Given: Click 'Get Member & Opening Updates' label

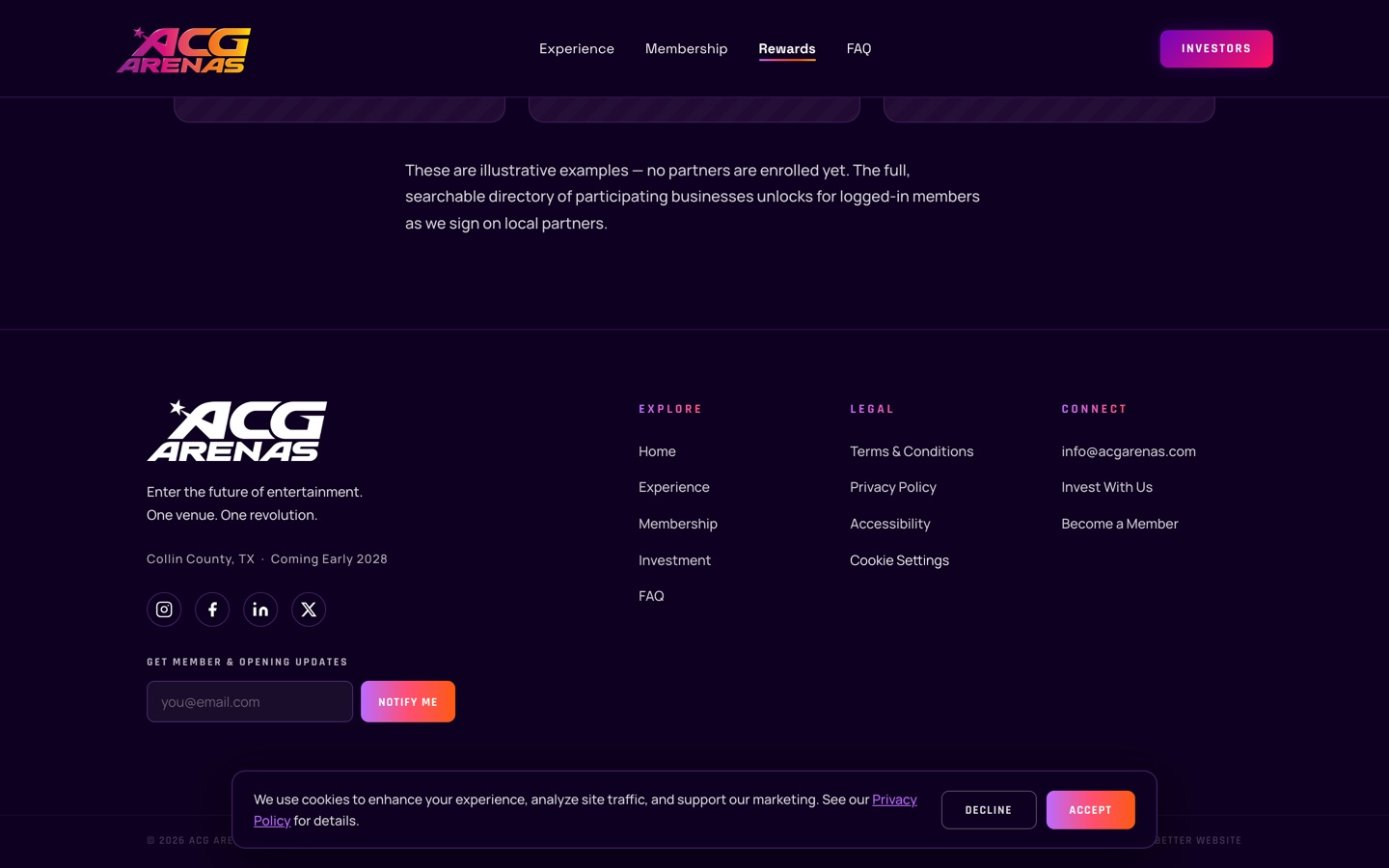Looking at the screenshot, I should pos(247,662).
